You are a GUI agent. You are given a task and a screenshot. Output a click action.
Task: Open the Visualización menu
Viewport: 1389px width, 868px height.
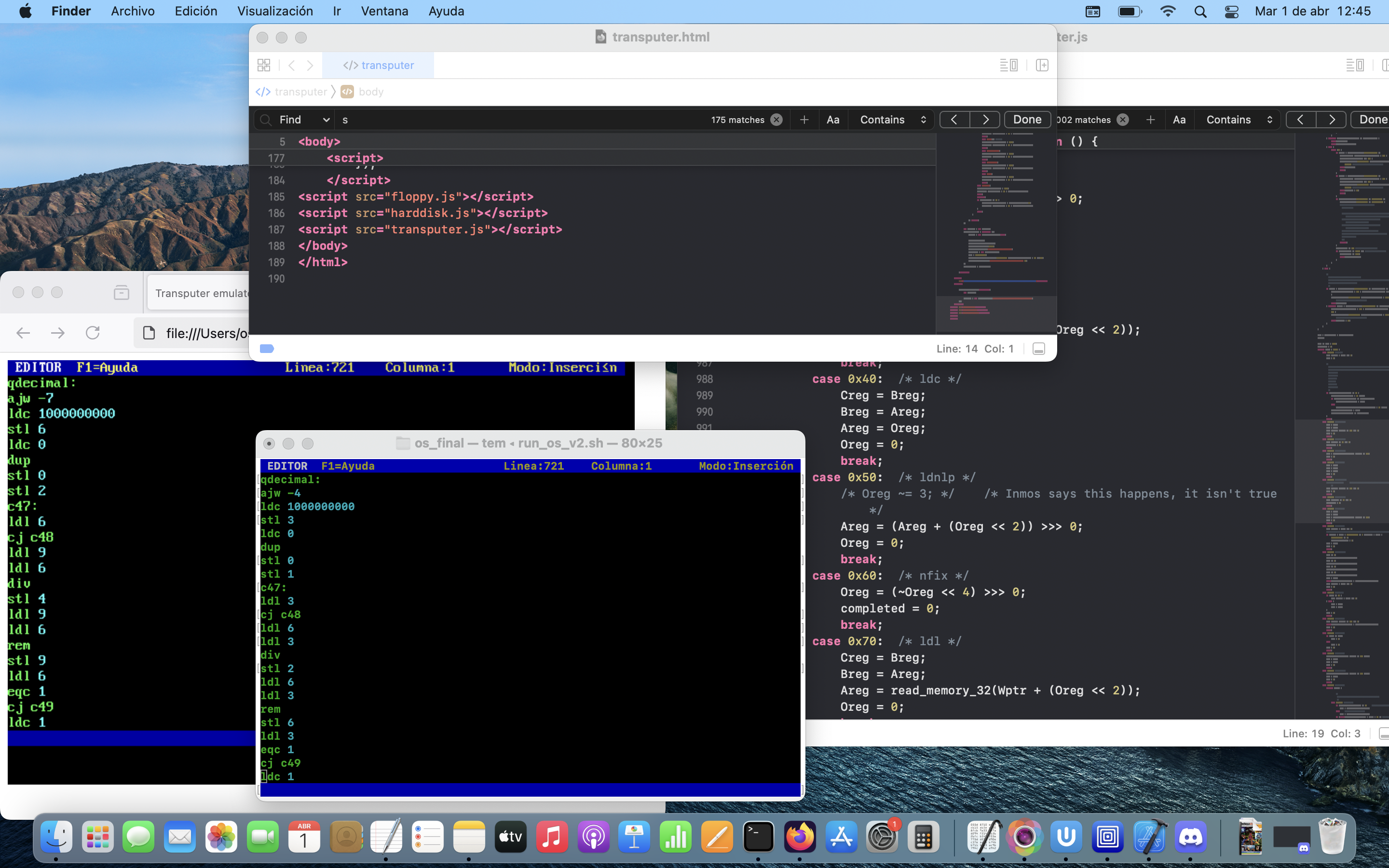(275, 11)
